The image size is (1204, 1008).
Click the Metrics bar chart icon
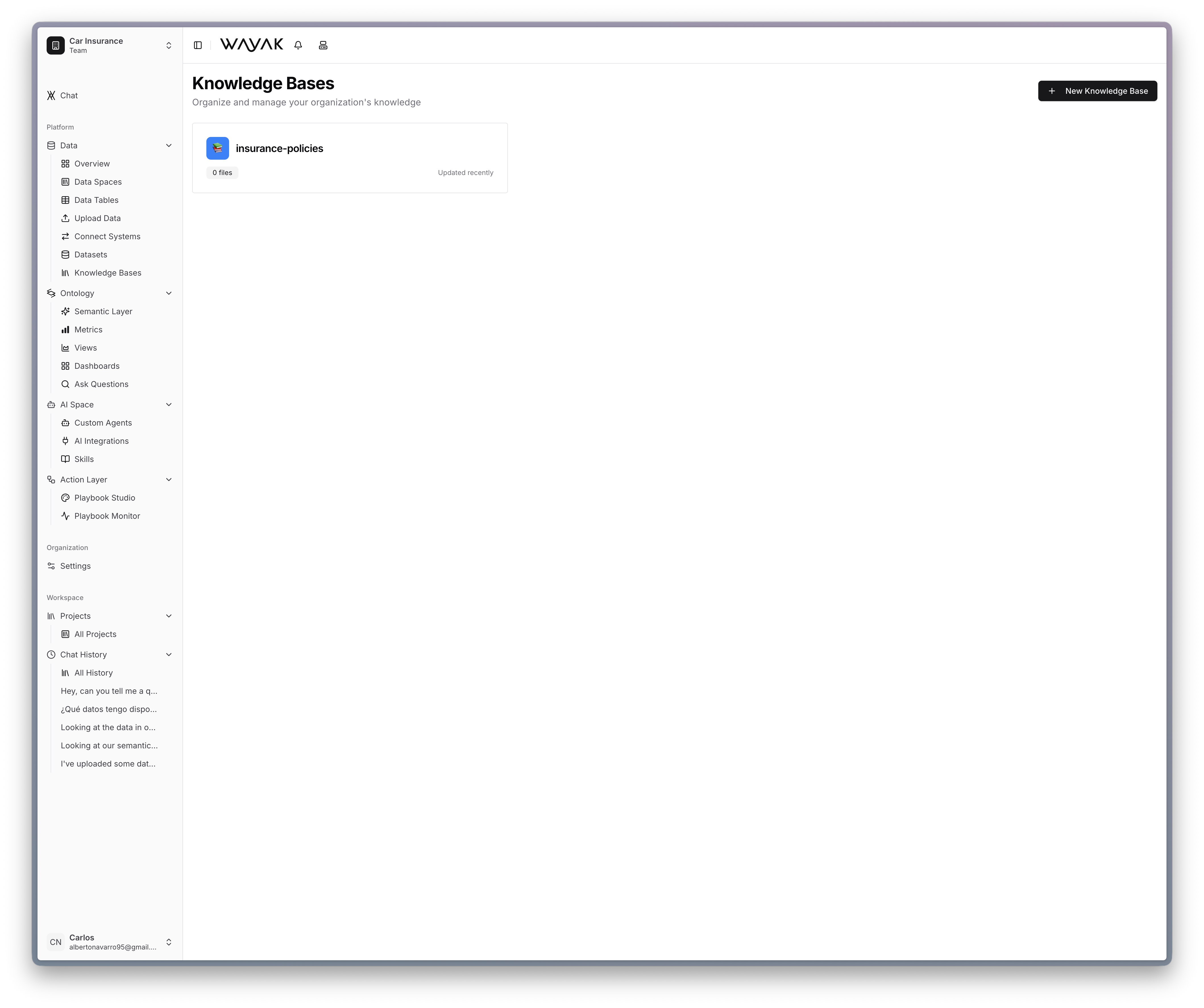click(65, 330)
